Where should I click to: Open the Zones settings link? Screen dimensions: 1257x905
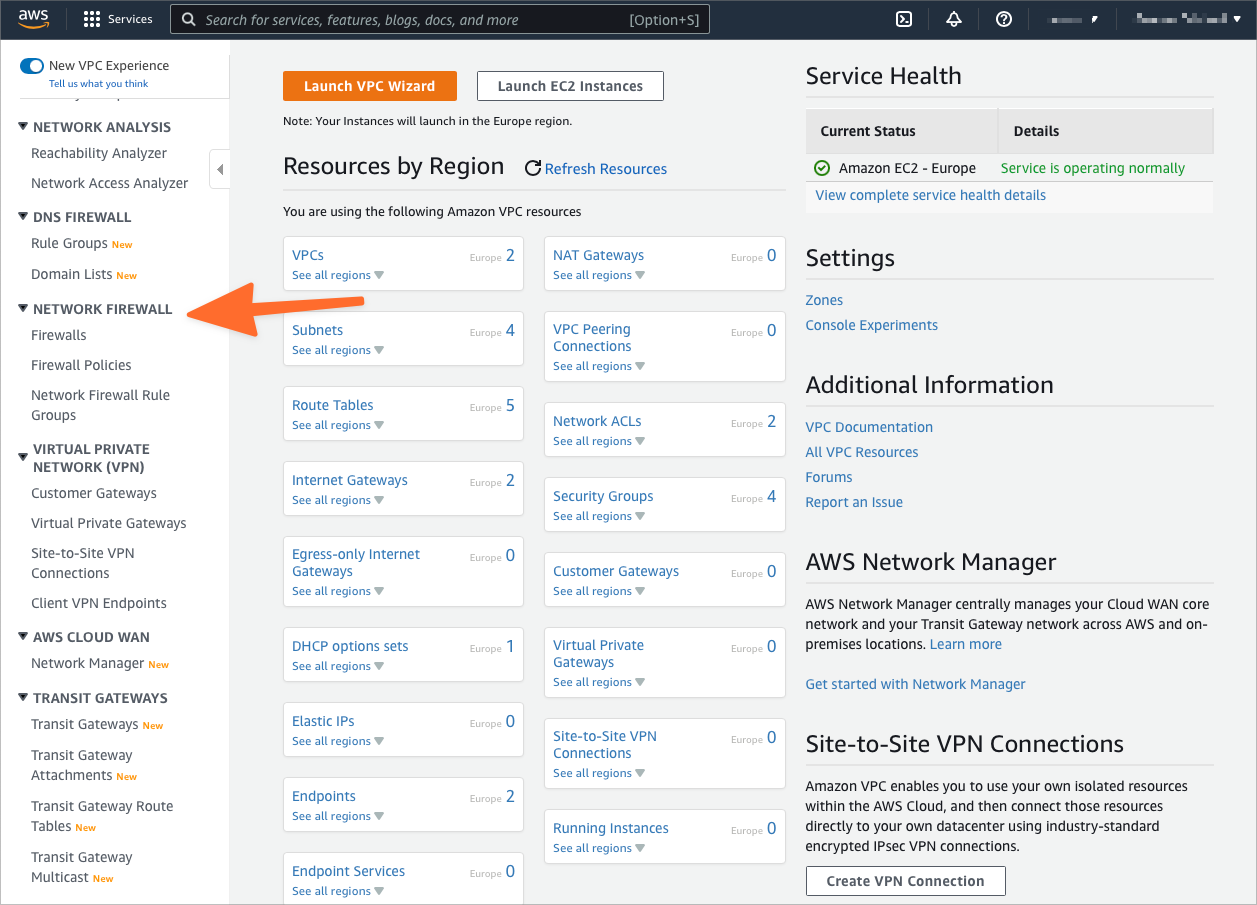point(824,300)
